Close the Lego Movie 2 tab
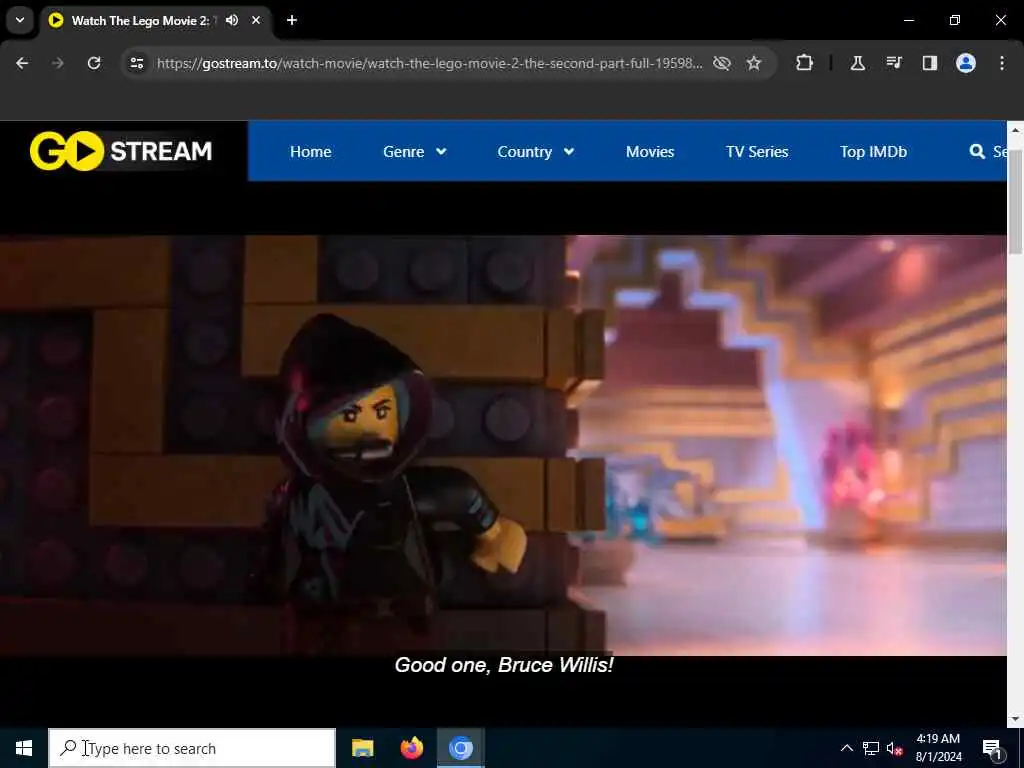Image resolution: width=1024 pixels, height=768 pixels. [256, 20]
